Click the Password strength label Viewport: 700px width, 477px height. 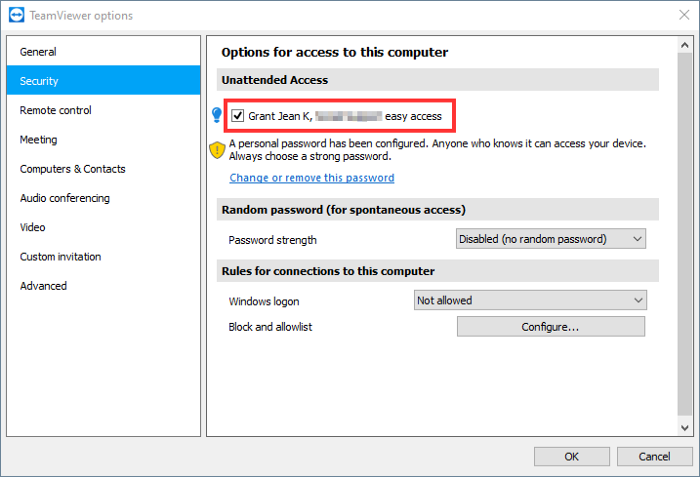pyautogui.click(x=272, y=240)
